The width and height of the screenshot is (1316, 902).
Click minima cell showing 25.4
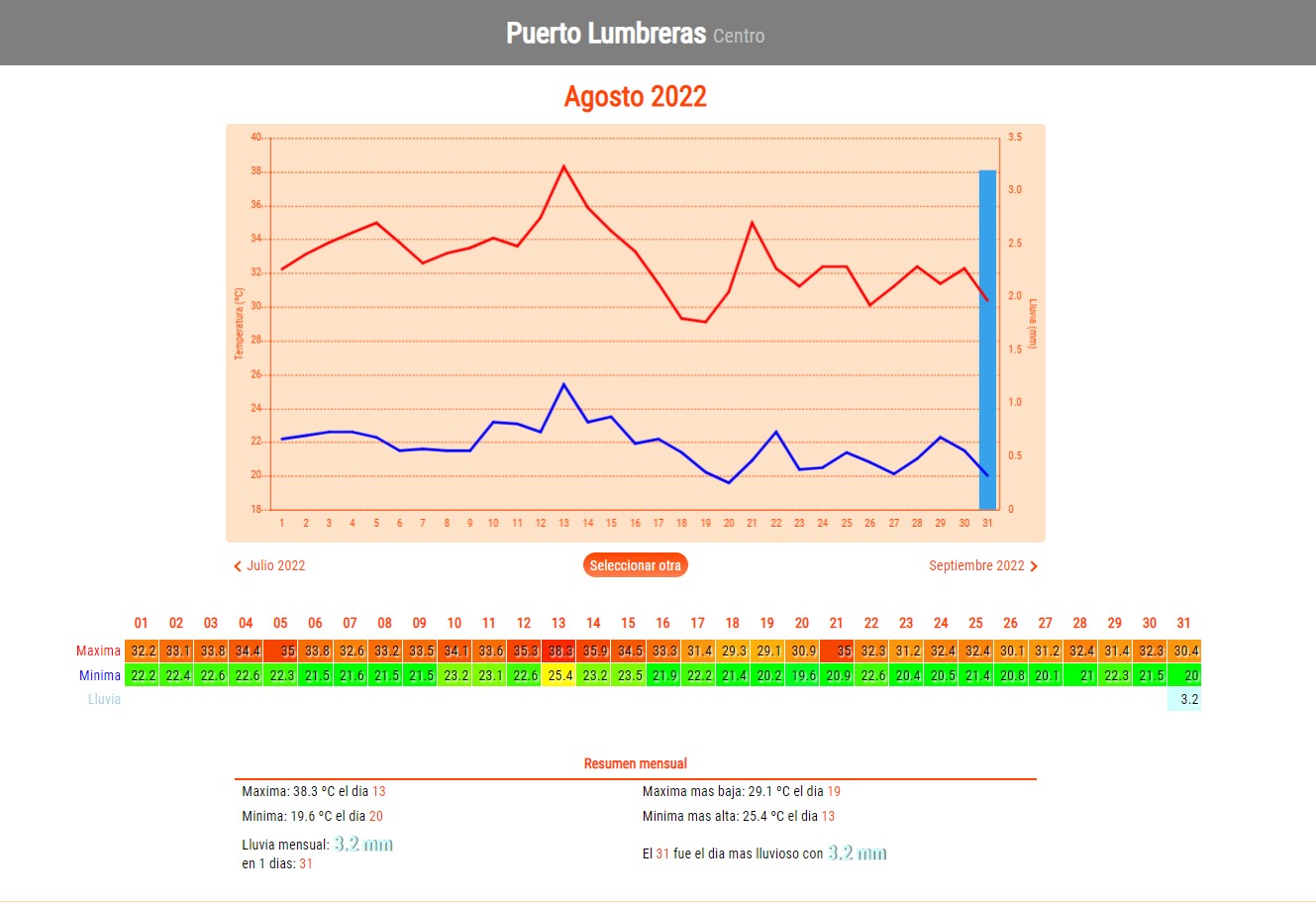point(558,675)
